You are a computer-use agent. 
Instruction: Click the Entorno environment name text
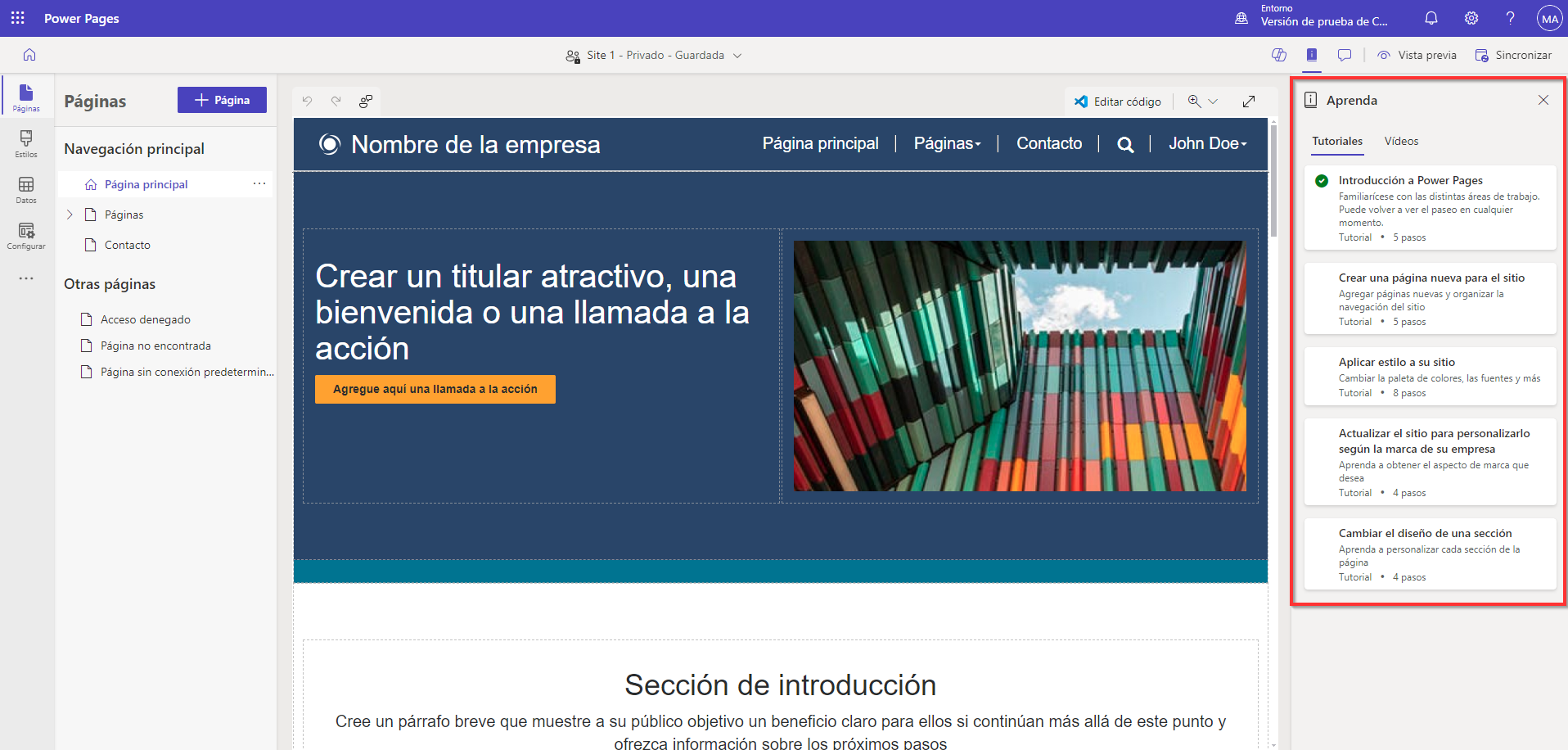tap(1324, 21)
